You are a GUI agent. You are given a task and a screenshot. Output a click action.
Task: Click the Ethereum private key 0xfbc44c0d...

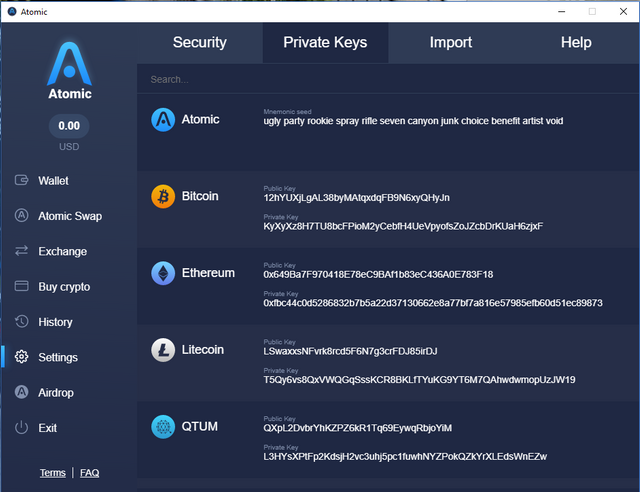[x=433, y=303]
